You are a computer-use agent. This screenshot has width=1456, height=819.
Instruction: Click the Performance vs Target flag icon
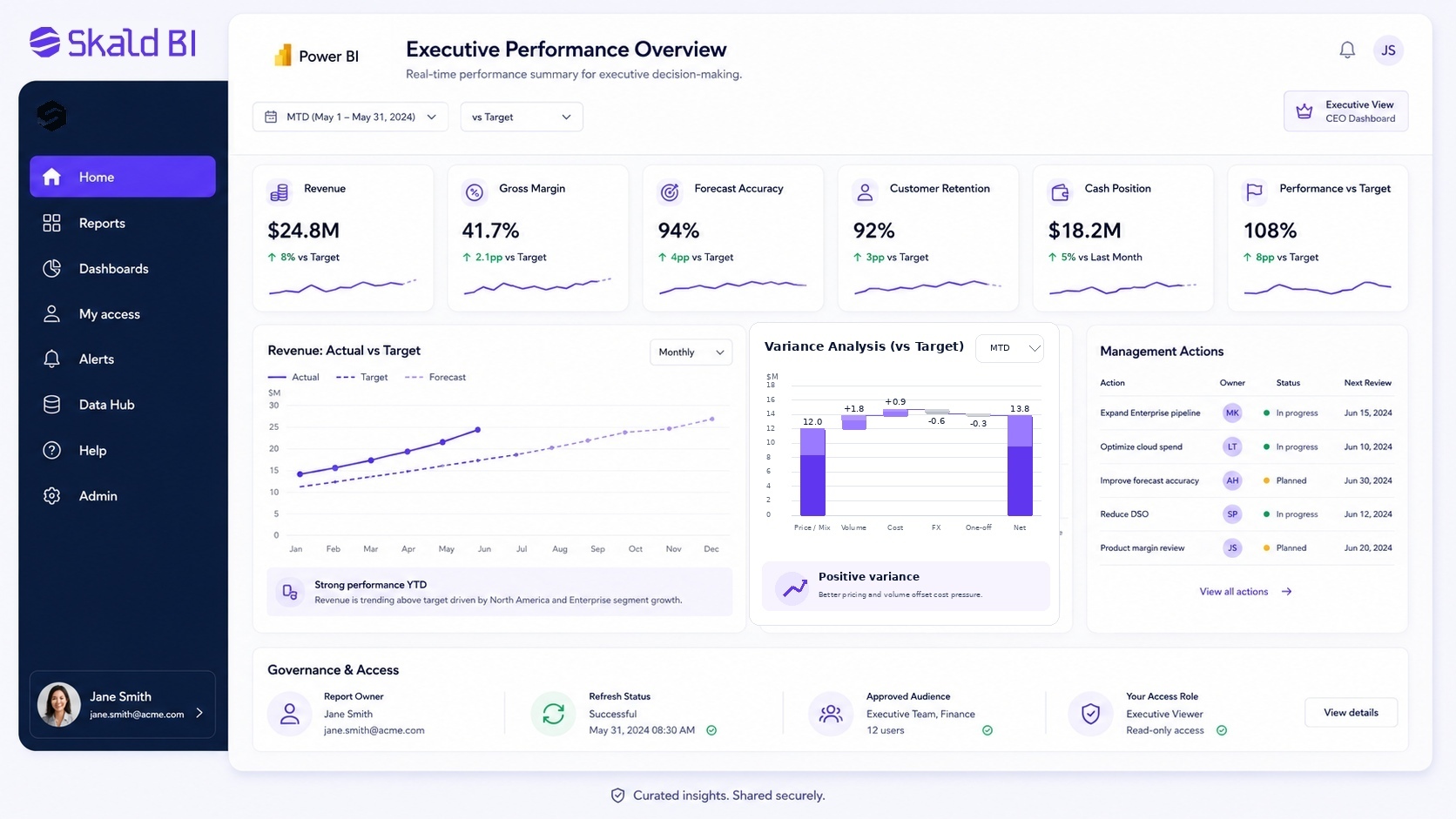point(1255,192)
